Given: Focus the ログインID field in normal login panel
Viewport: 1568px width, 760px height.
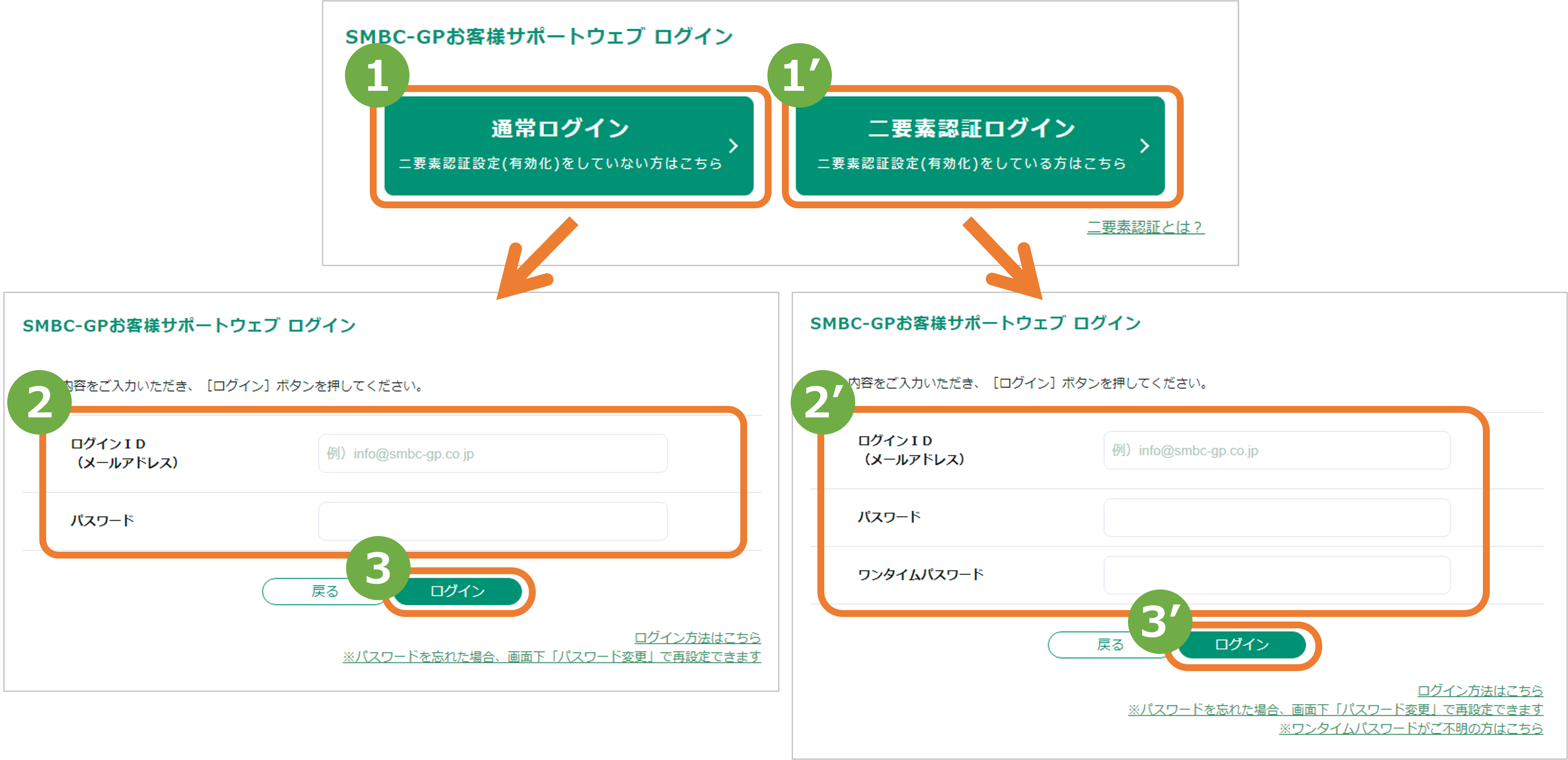Looking at the screenshot, I should pyautogui.click(x=492, y=453).
